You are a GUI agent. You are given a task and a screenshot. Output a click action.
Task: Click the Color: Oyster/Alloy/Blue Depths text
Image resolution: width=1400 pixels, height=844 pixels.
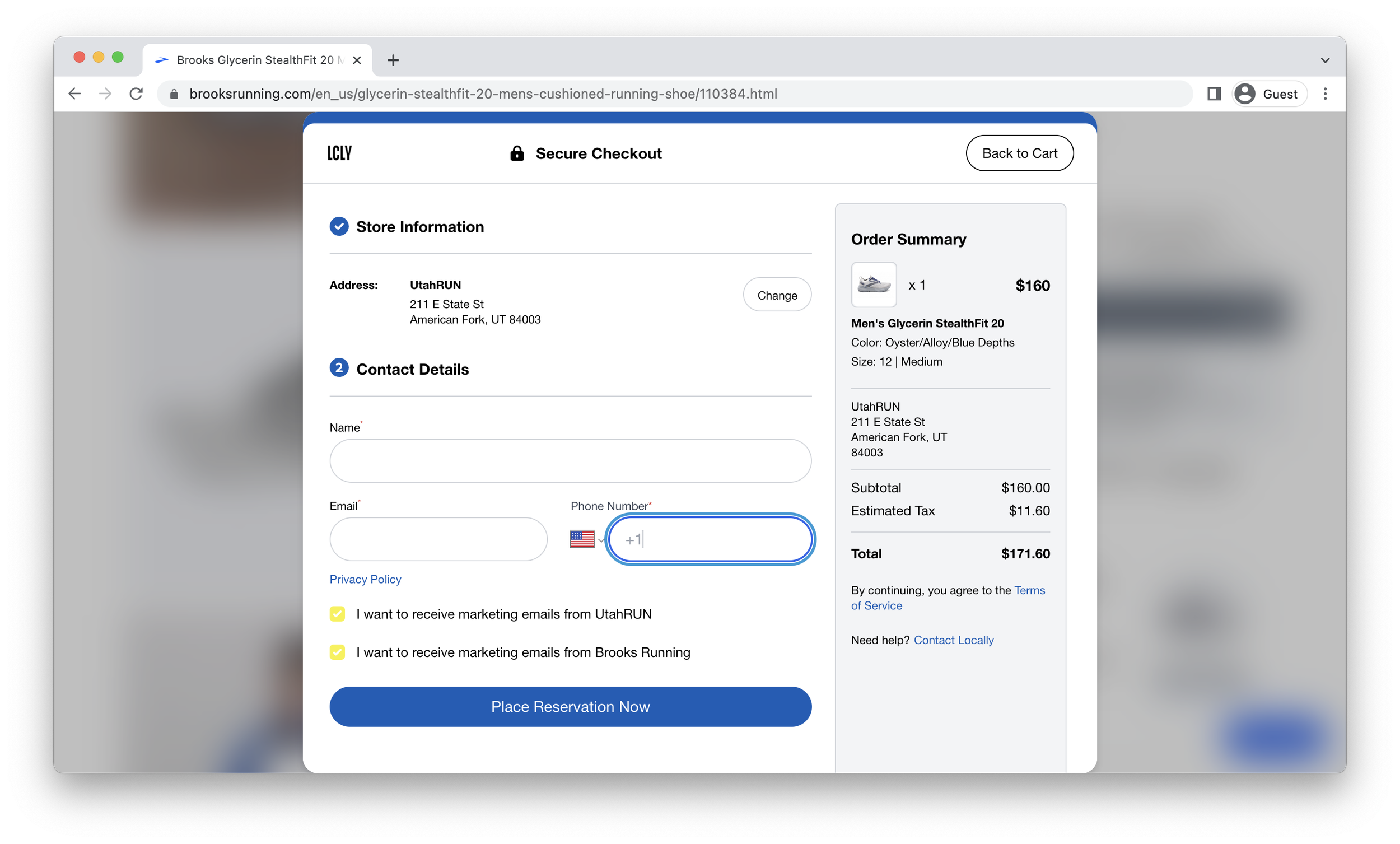tap(932, 343)
